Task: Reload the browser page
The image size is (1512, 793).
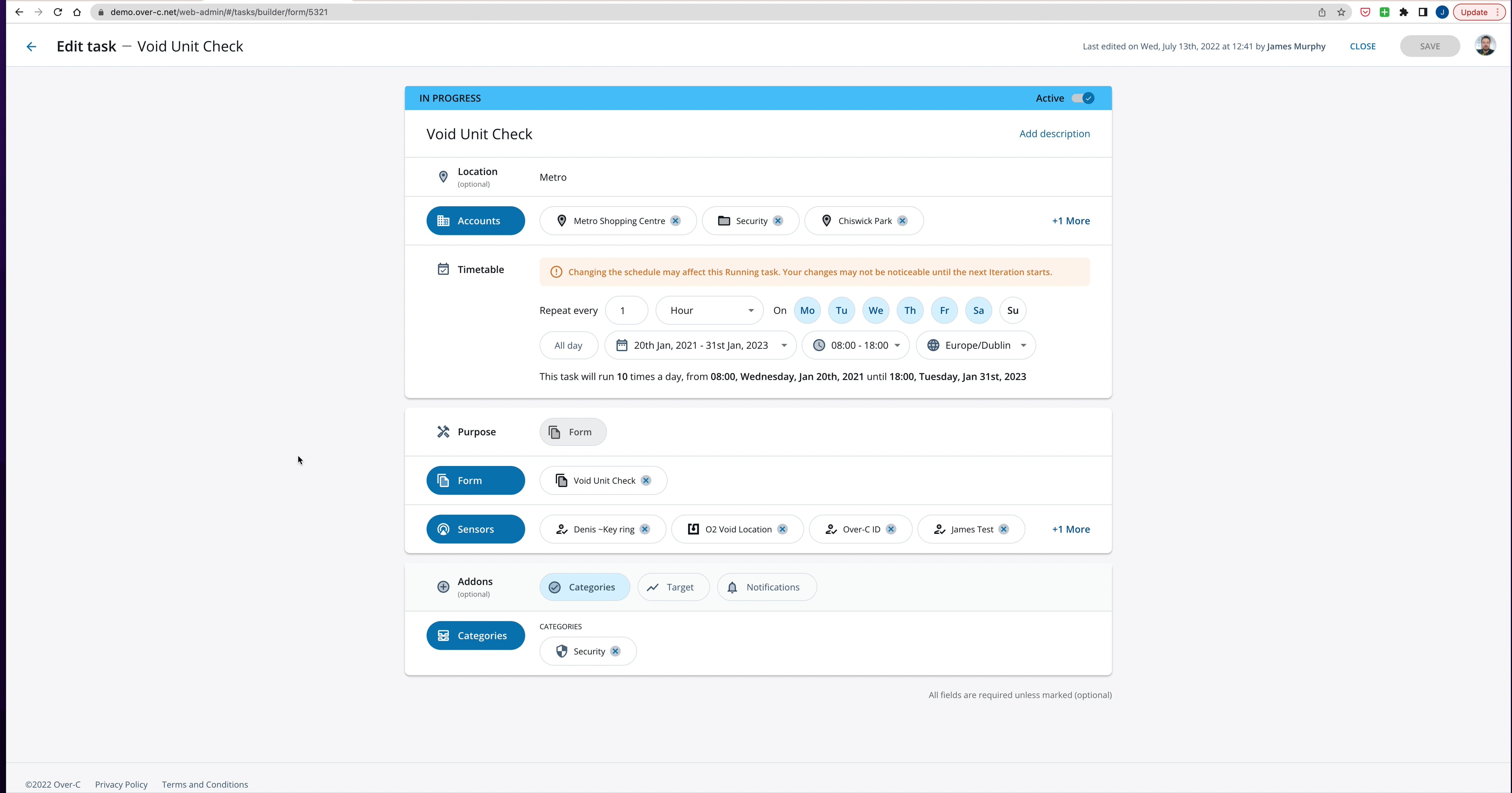Action: pos(58,12)
